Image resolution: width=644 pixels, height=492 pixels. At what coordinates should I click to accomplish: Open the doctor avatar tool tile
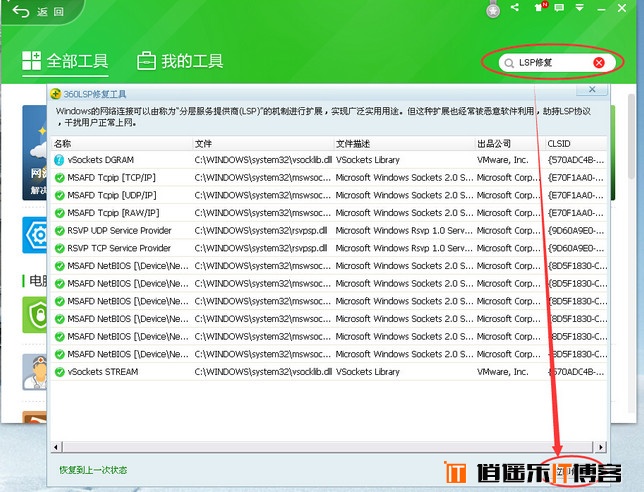tap(34, 372)
